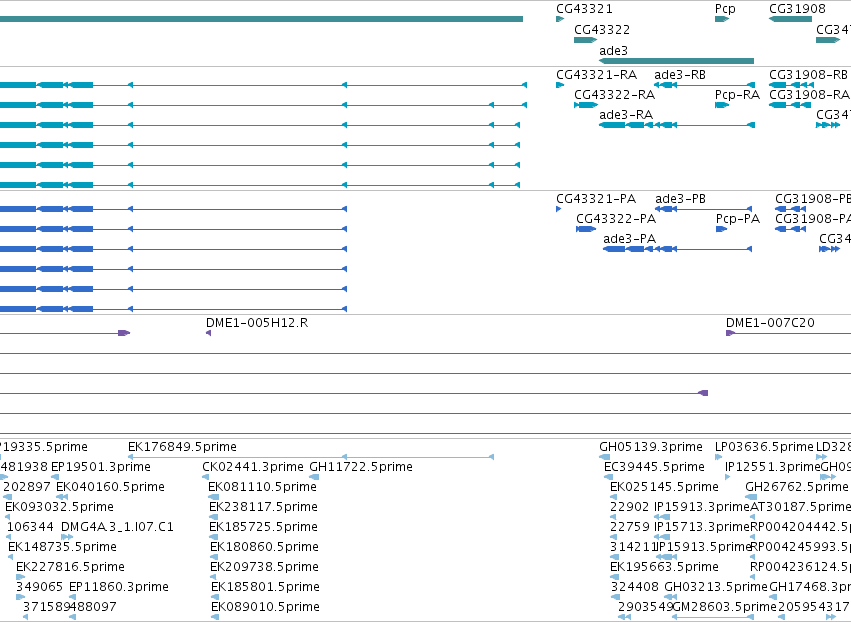Click the 349065 feature label

40,587
